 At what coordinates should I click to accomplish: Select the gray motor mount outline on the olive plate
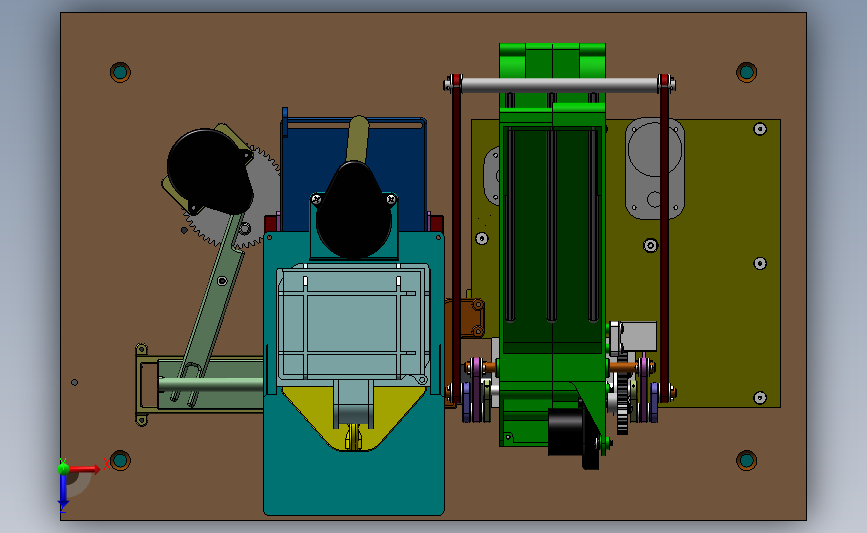pos(655,168)
